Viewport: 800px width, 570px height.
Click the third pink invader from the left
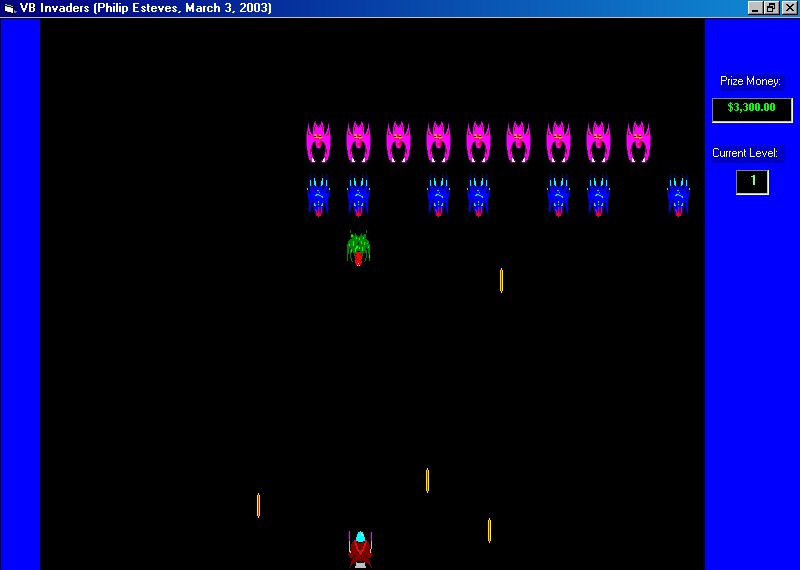pos(398,142)
